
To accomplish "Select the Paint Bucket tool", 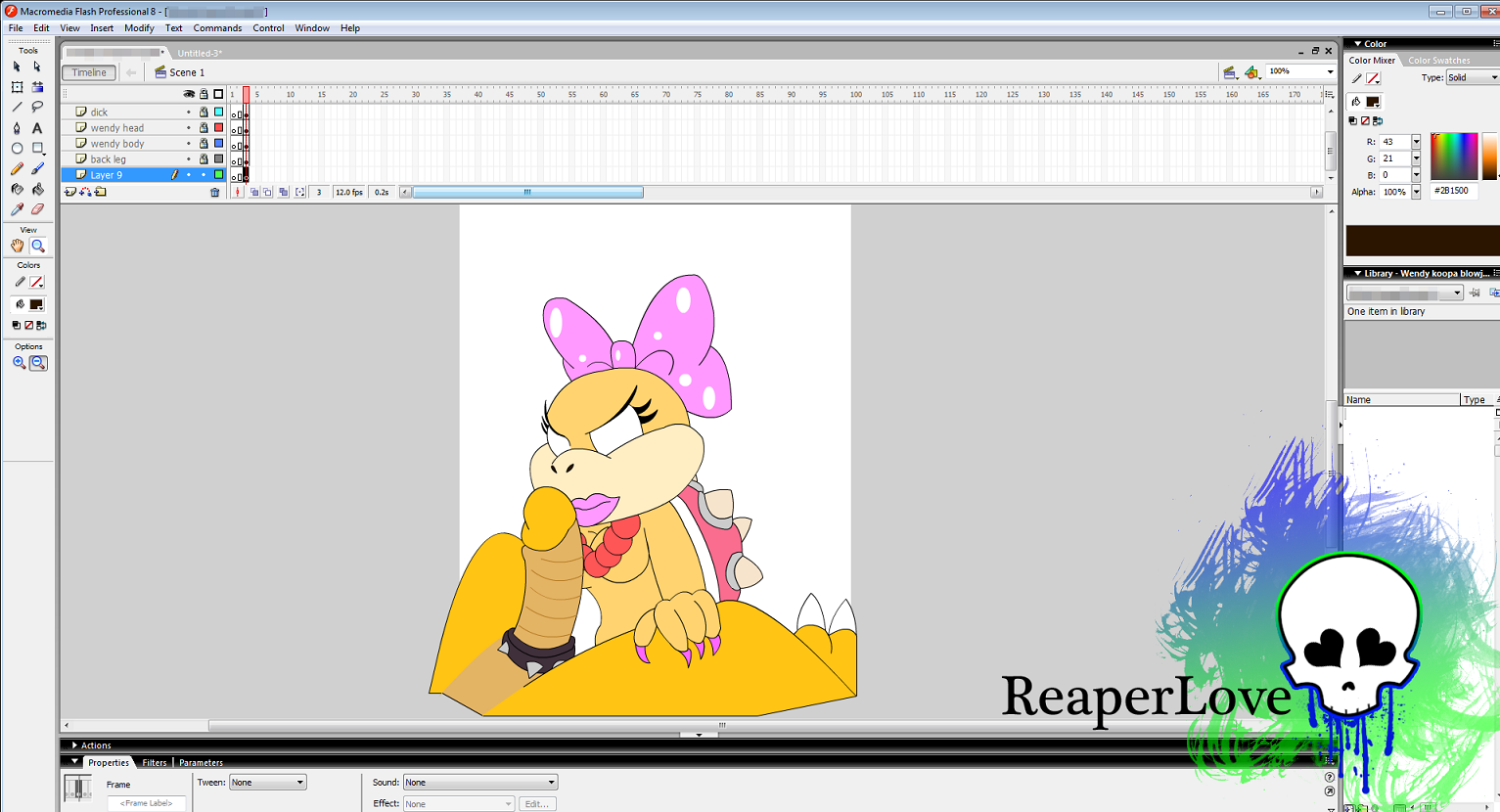I will pos(37,189).
